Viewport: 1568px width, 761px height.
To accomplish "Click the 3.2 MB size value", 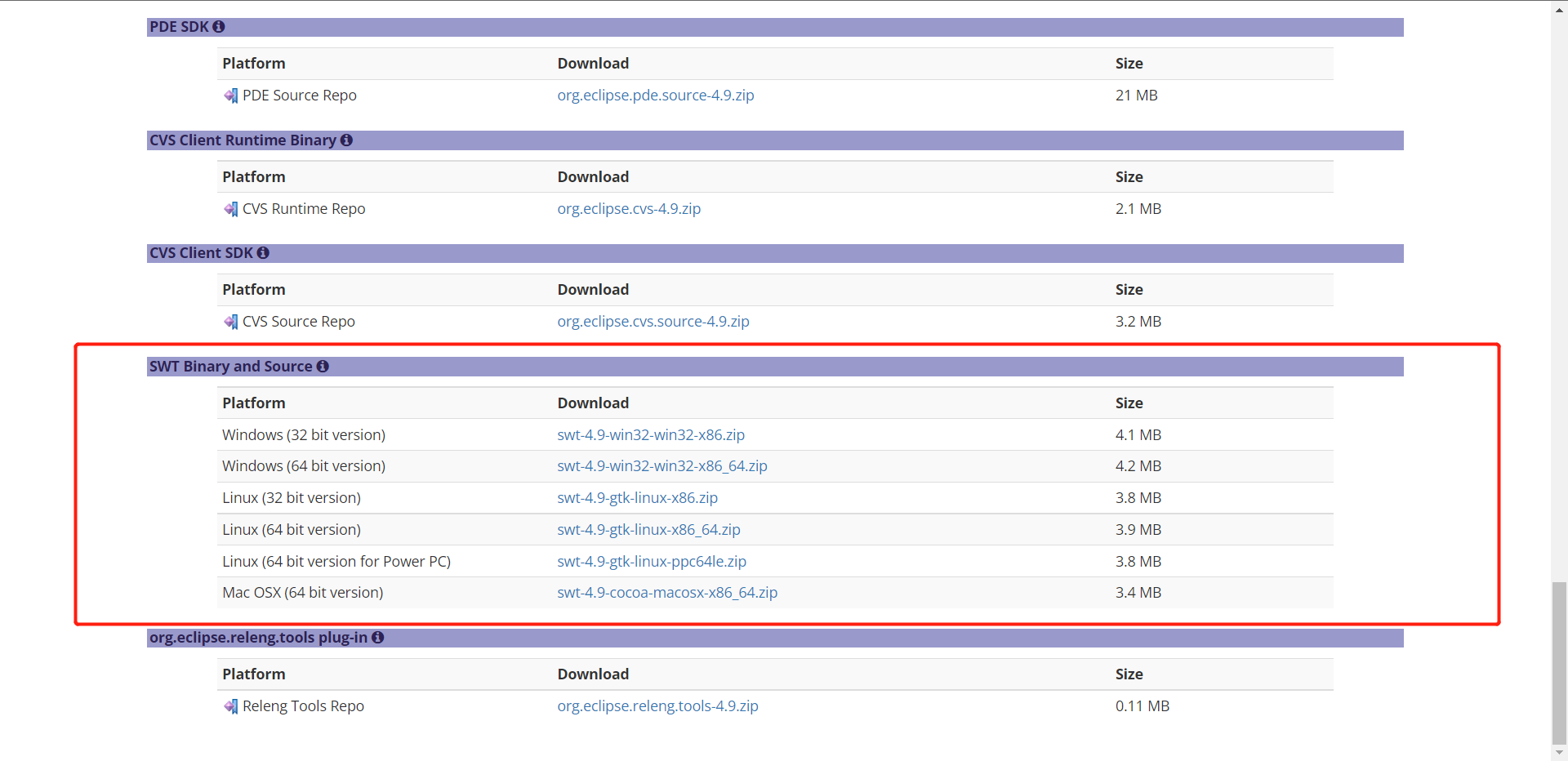I will pyautogui.click(x=1138, y=322).
